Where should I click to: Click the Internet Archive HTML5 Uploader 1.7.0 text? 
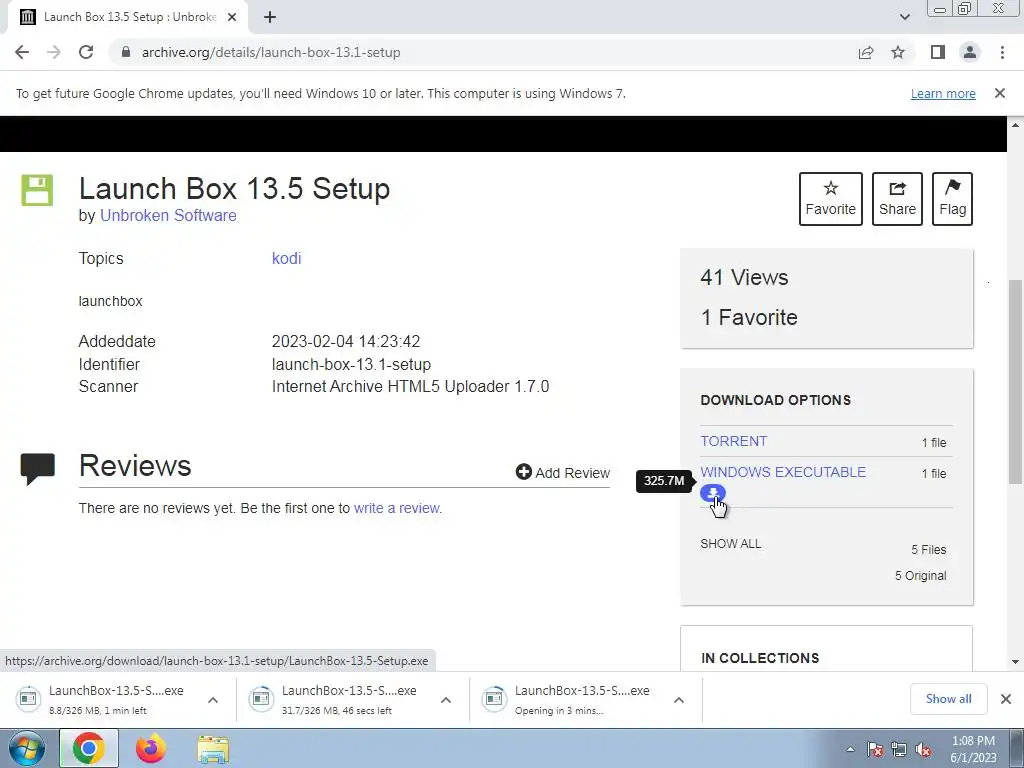pyautogui.click(x=410, y=386)
